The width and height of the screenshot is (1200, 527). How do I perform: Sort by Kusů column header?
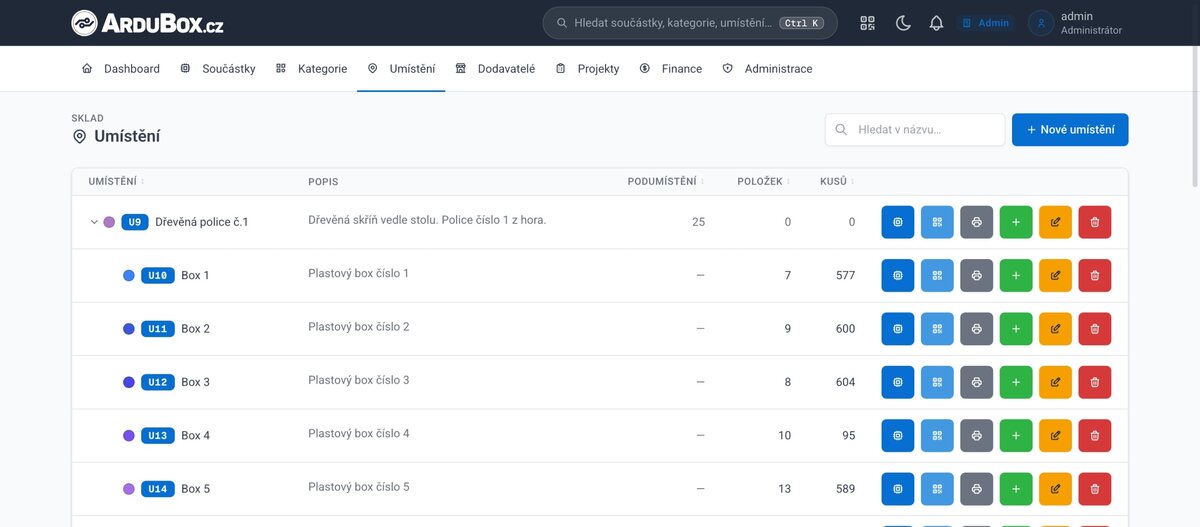coord(837,182)
